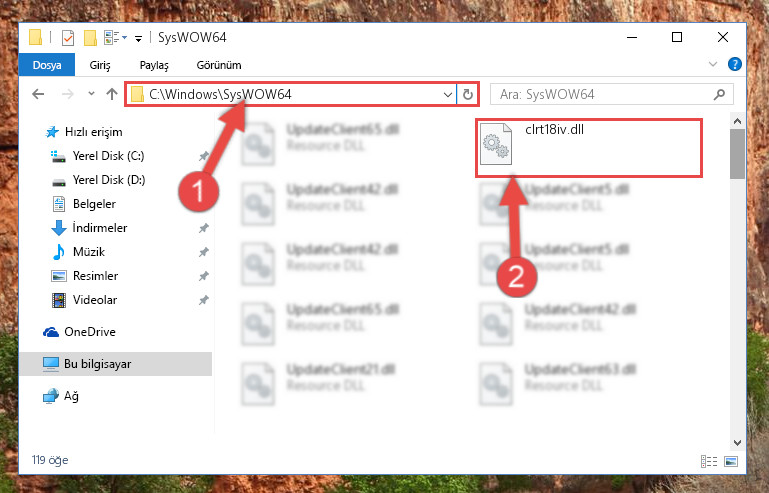The height and width of the screenshot is (493, 769).
Task: Open the Dosya menu tab
Action: (47, 65)
